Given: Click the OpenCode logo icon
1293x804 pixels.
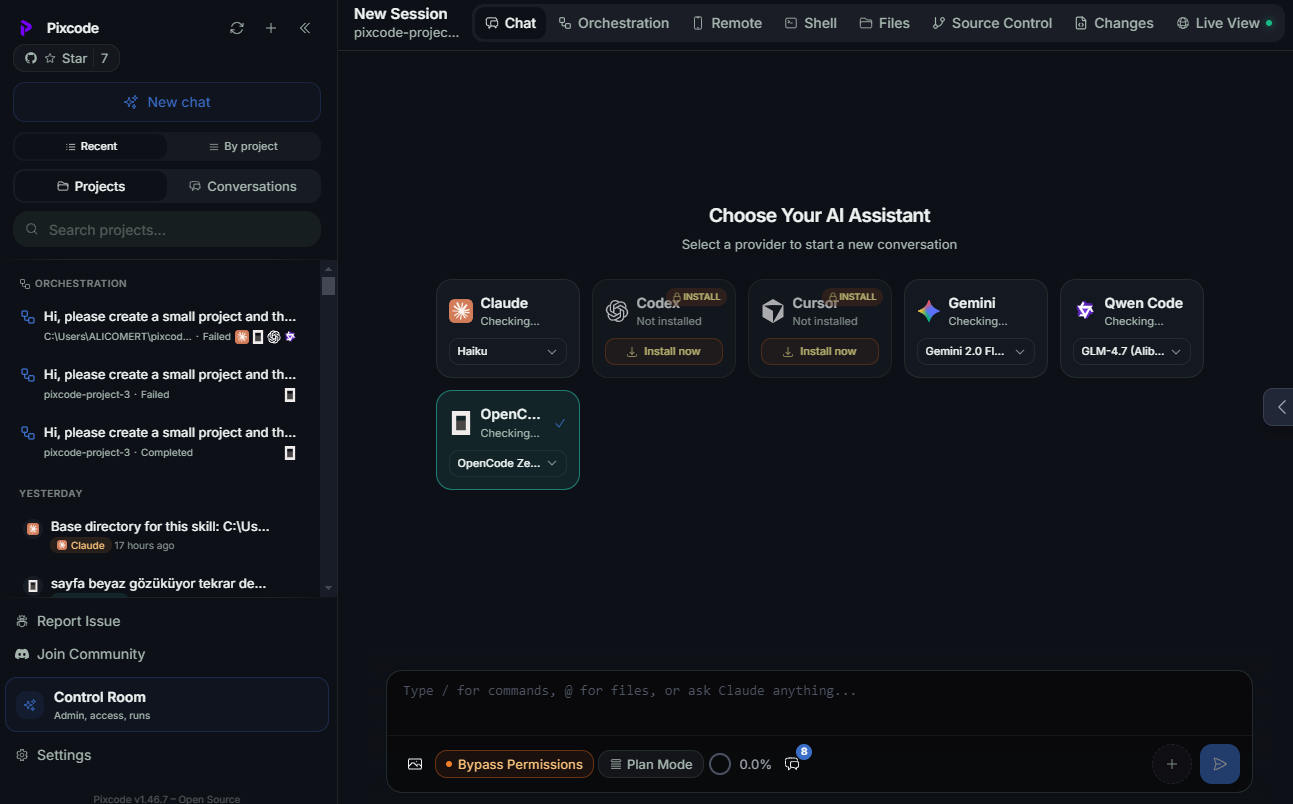Looking at the screenshot, I should tap(461, 423).
